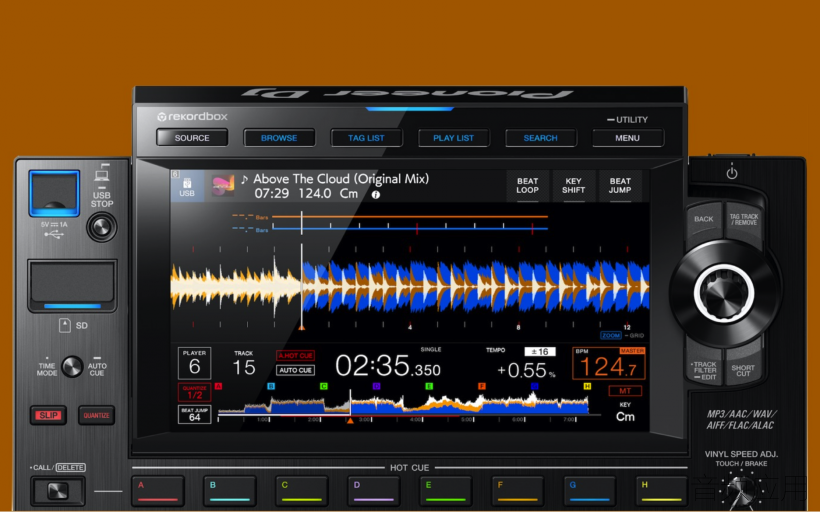Trigger Hot Cue pad H
Viewport: 820px width, 512px height.
(662, 491)
